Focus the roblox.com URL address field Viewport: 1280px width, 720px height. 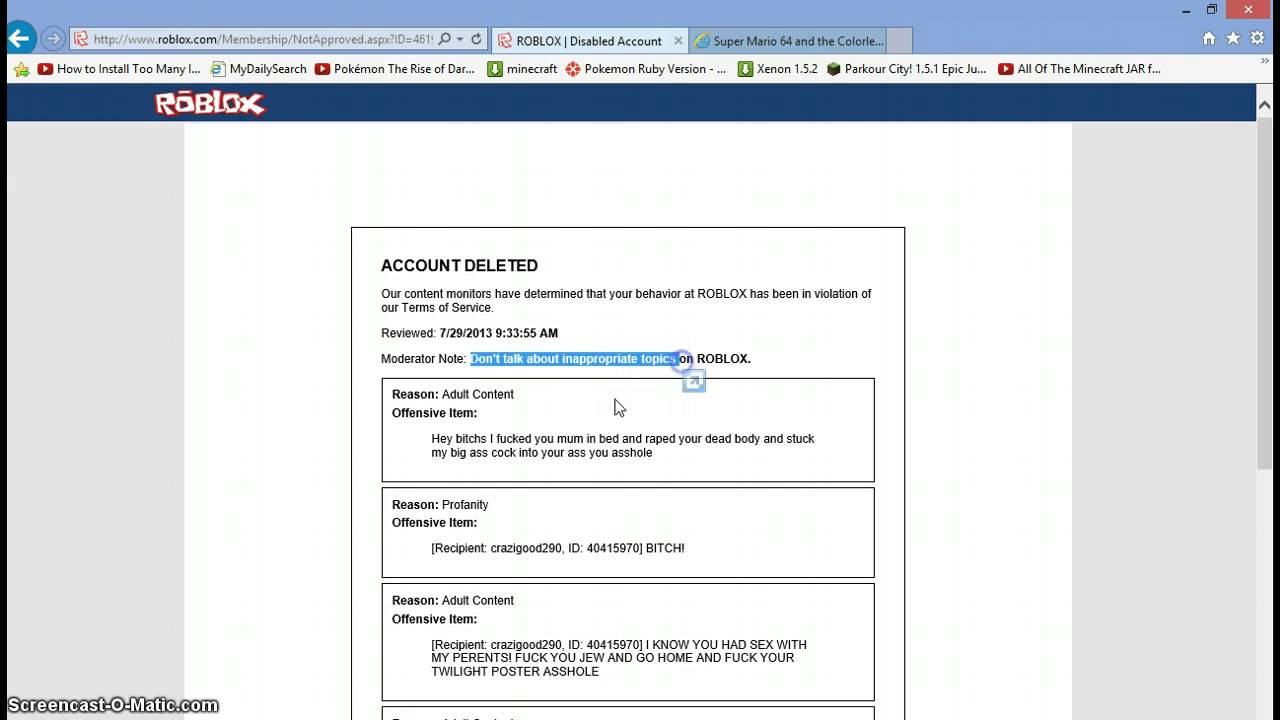(263, 40)
